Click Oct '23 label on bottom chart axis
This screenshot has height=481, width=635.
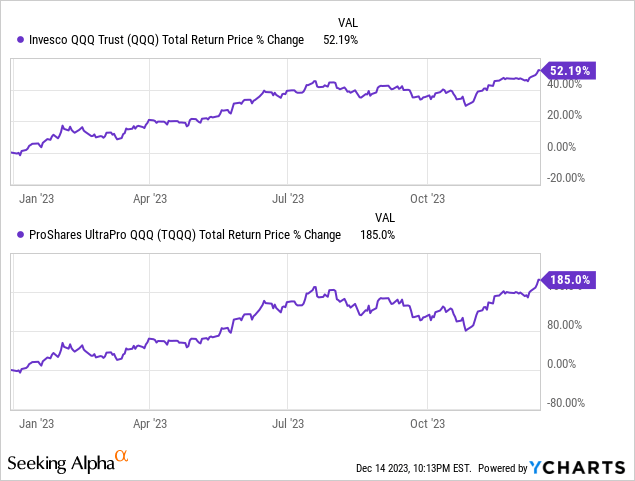tap(427, 422)
